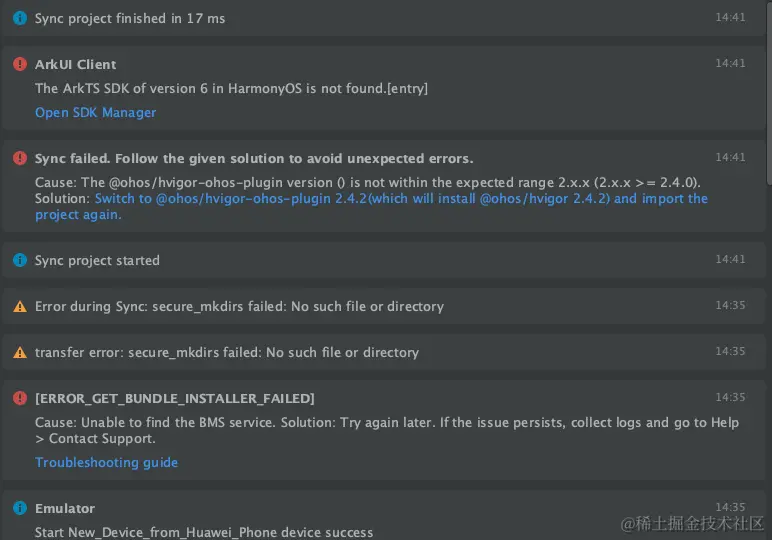
Task: Click warning triangle for Error during Sync
Action: click(x=20, y=307)
